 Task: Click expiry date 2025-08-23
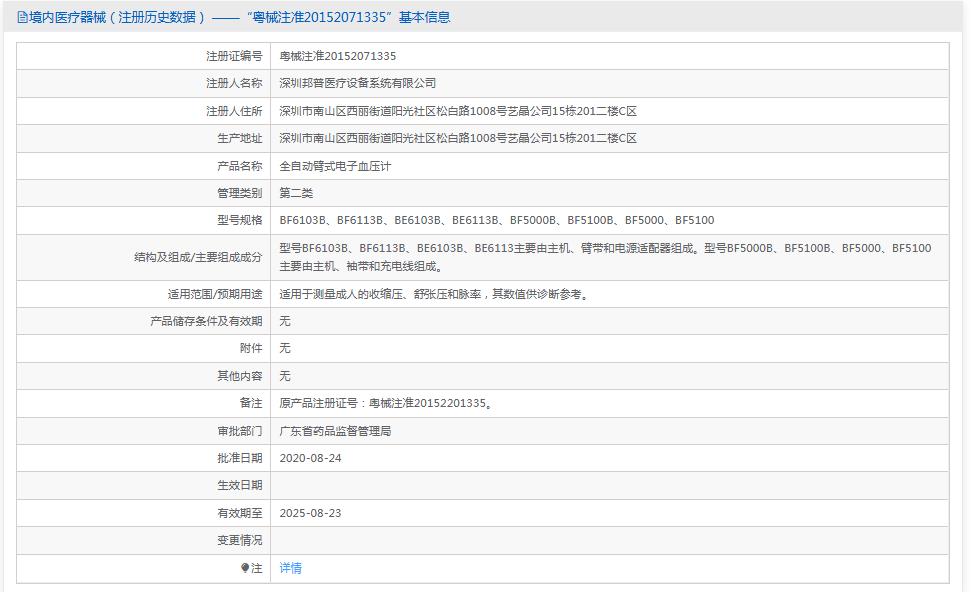click(310, 513)
